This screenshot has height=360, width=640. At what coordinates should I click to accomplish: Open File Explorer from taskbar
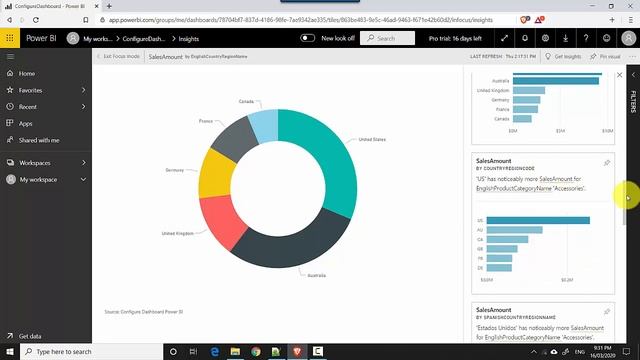tap(235, 351)
